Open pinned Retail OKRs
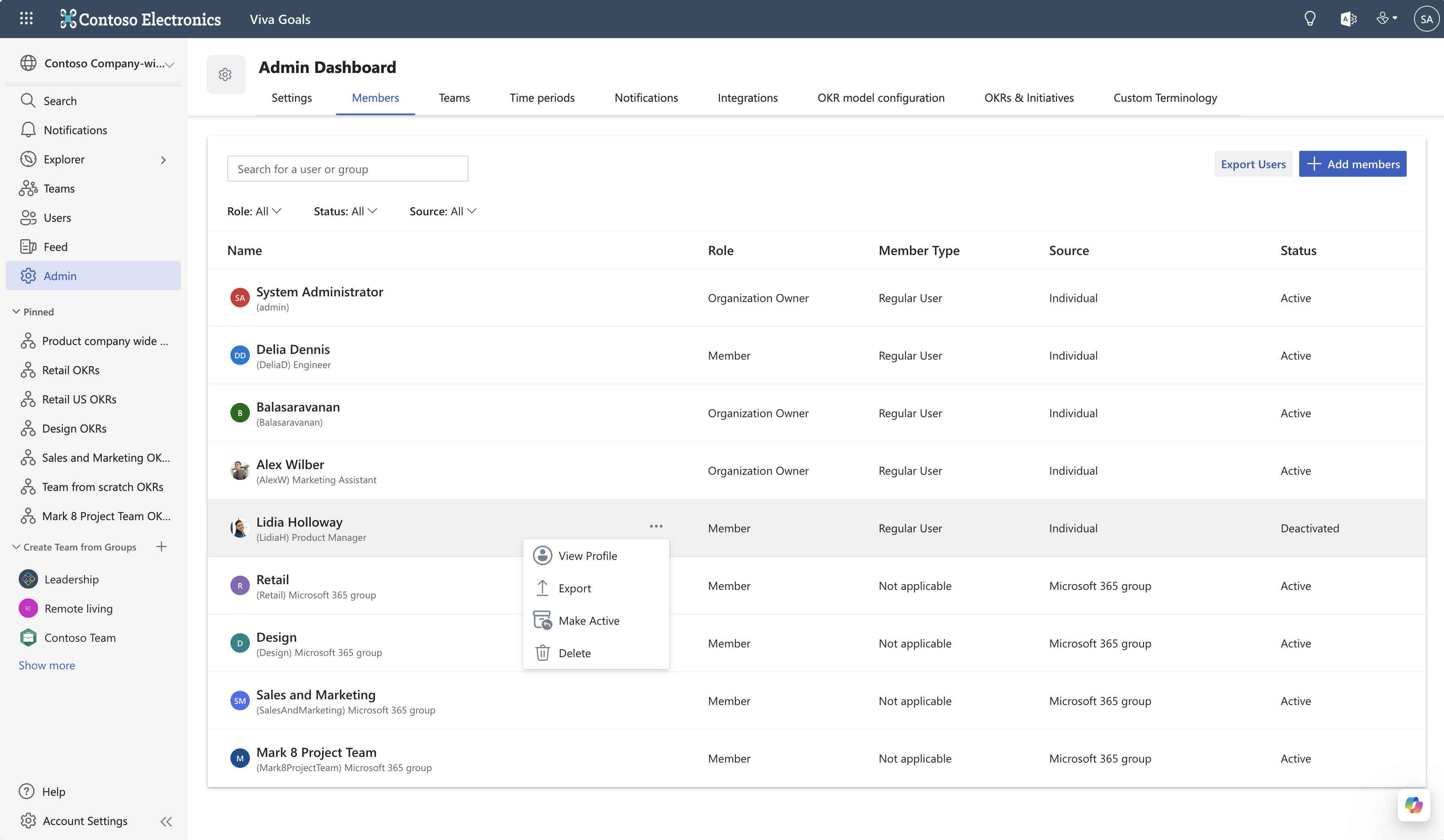 click(93, 371)
